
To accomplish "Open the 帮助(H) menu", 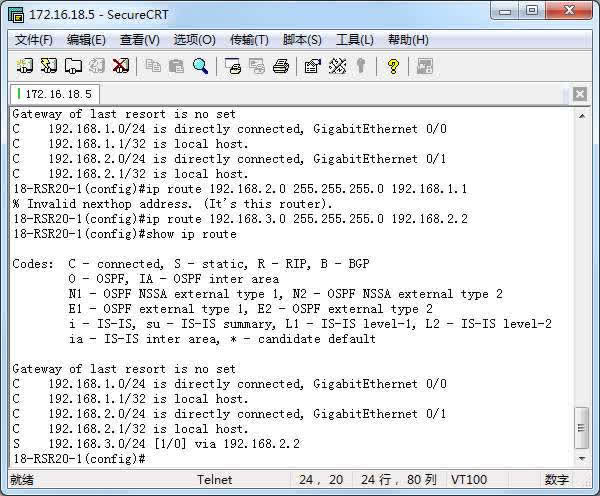I will click(408, 40).
